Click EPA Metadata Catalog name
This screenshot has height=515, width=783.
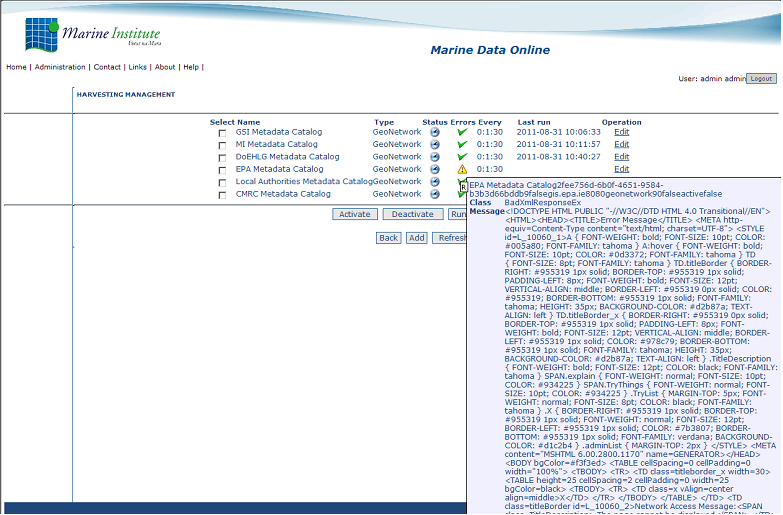coord(279,169)
